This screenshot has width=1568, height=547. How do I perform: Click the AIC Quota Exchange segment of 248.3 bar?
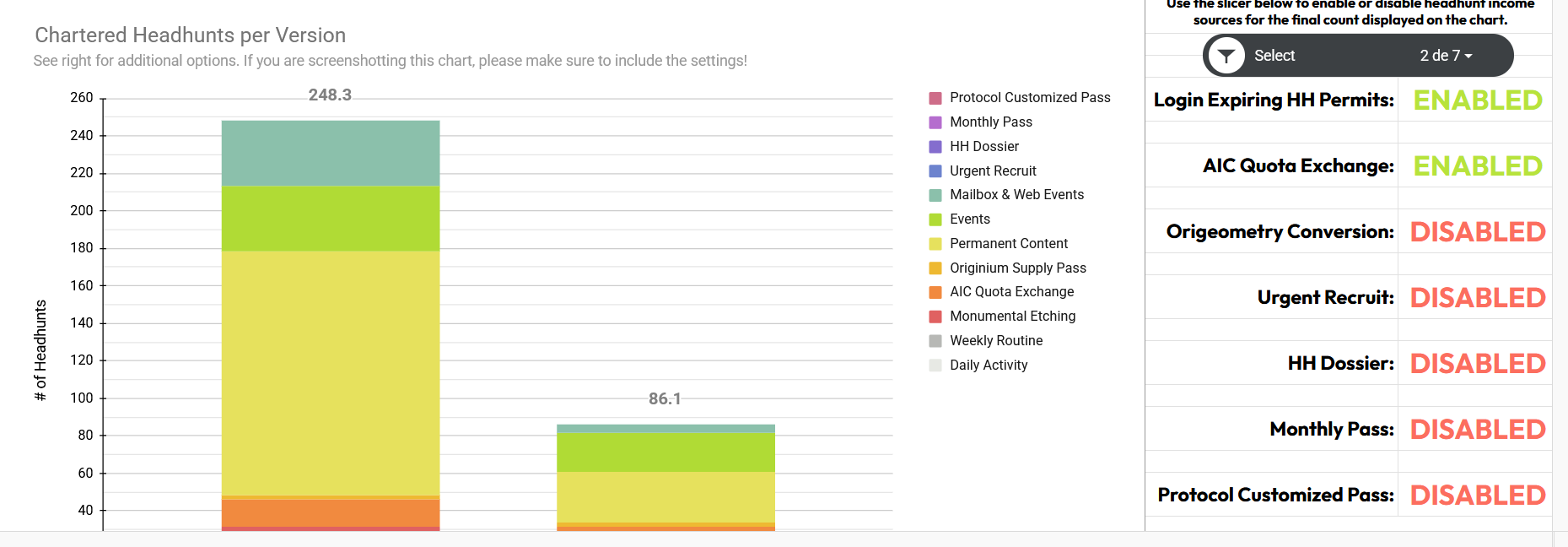(x=331, y=512)
